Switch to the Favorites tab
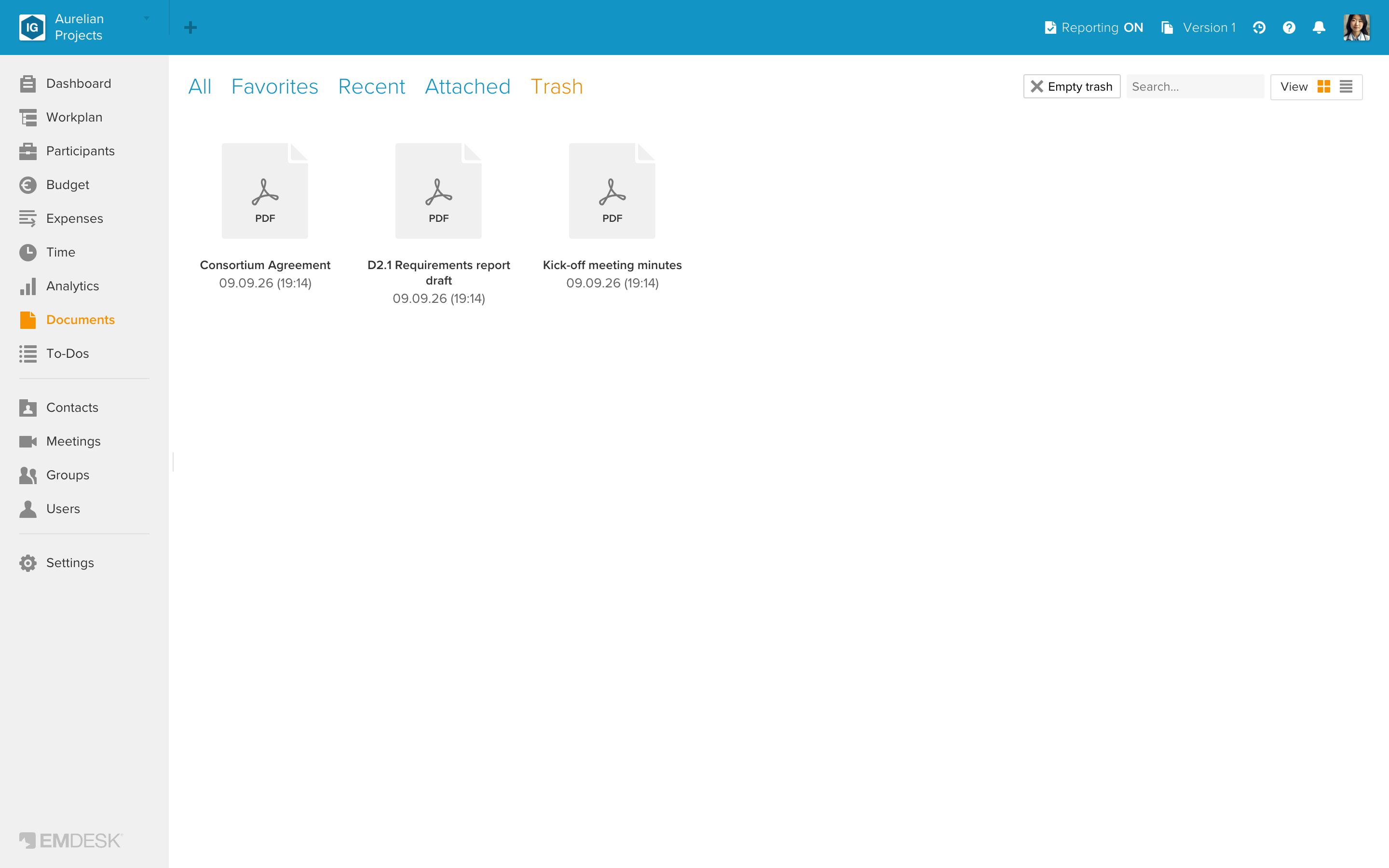The image size is (1389, 868). [274, 87]
